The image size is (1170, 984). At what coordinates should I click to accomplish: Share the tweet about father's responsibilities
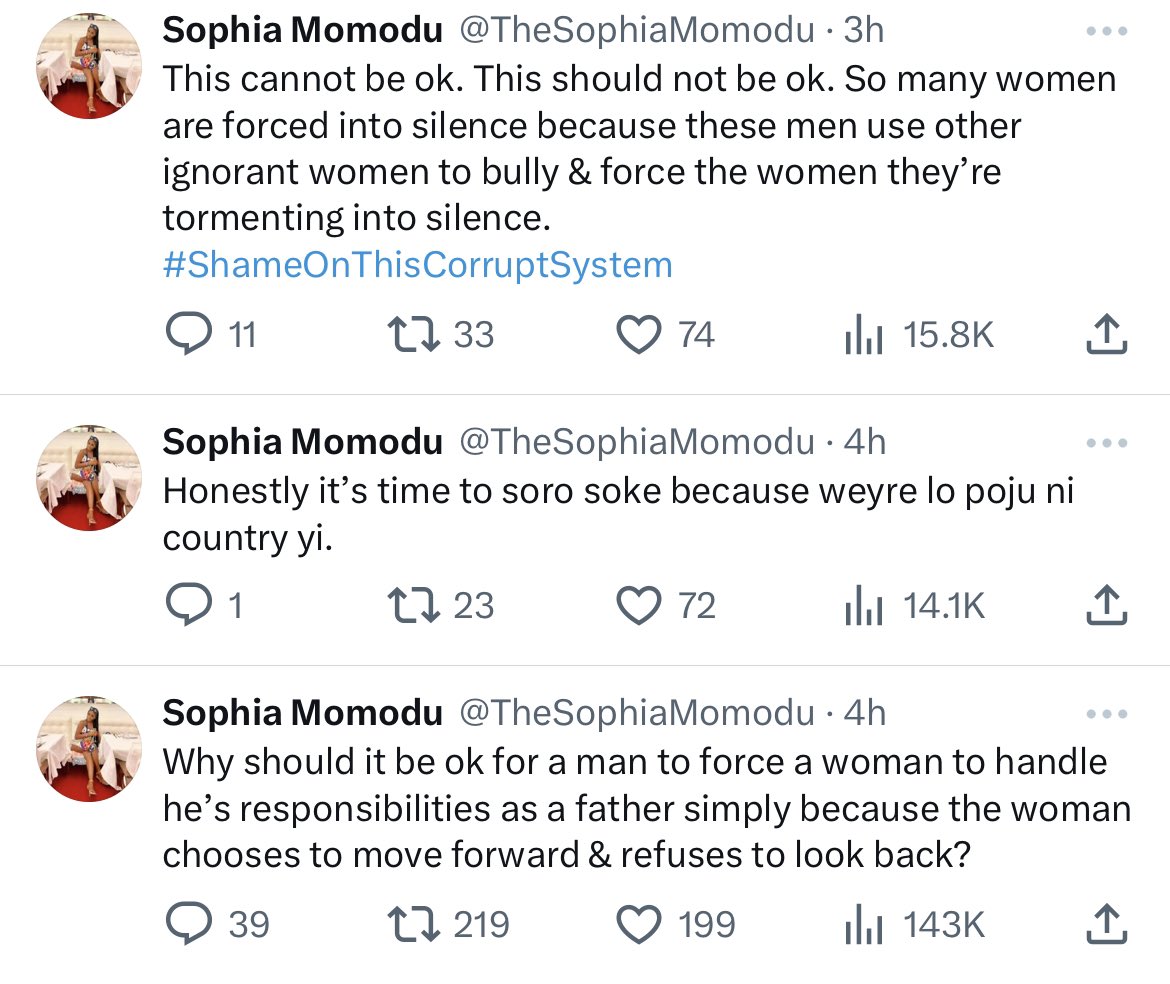(x=1107, y=926)
